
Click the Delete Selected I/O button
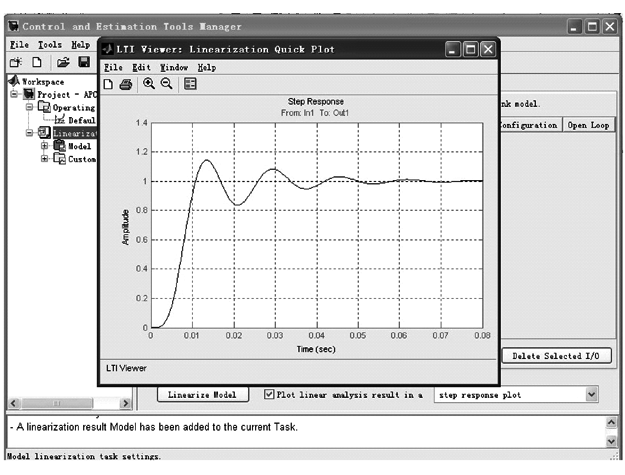click(x=556, y=355)
